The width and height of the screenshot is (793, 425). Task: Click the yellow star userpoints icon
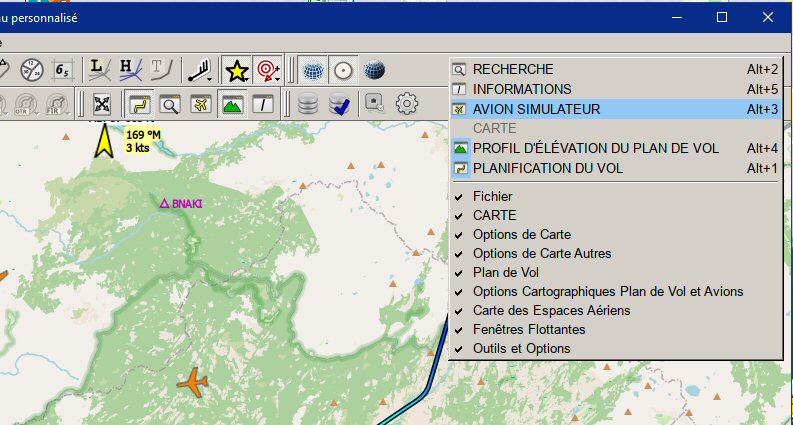(236, 70)
